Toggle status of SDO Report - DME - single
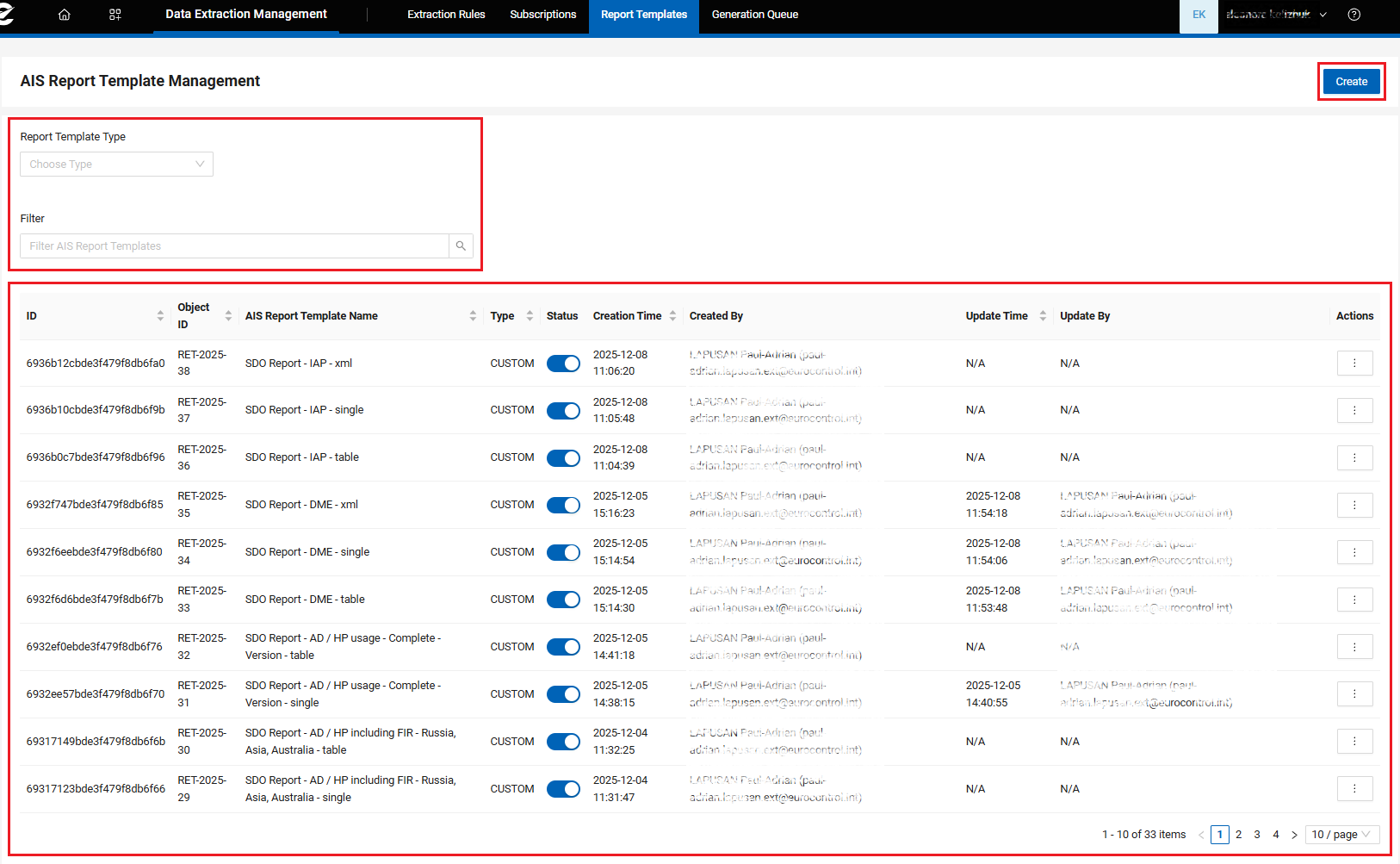Image resolution: width=1400 pixels, height=864 pixels. [x=563, y=553]
